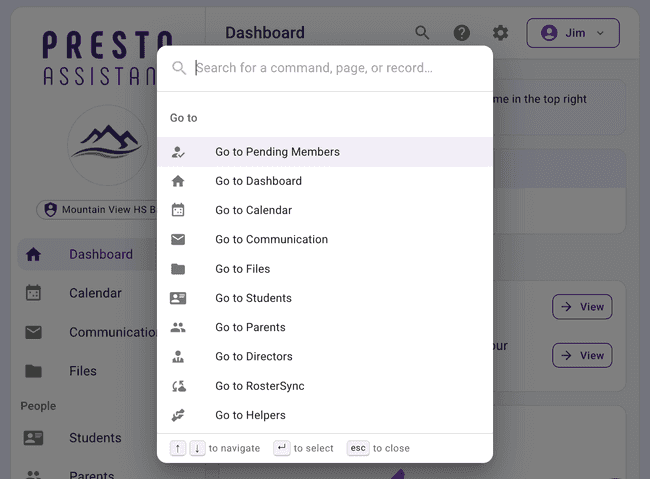Click the Presto Assistant logo
Screen dimensions: 650x479
pos(108,57)
